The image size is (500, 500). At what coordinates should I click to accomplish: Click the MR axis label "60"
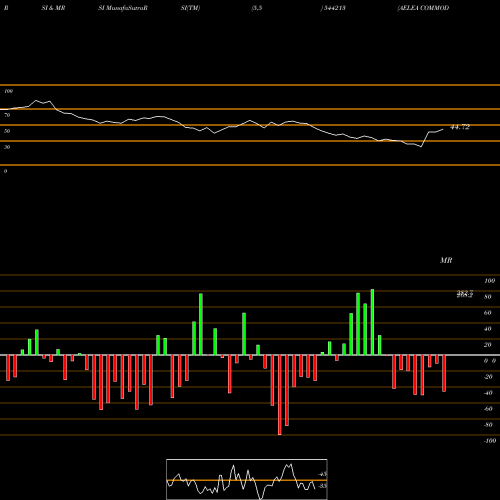(x=488, y=313)
